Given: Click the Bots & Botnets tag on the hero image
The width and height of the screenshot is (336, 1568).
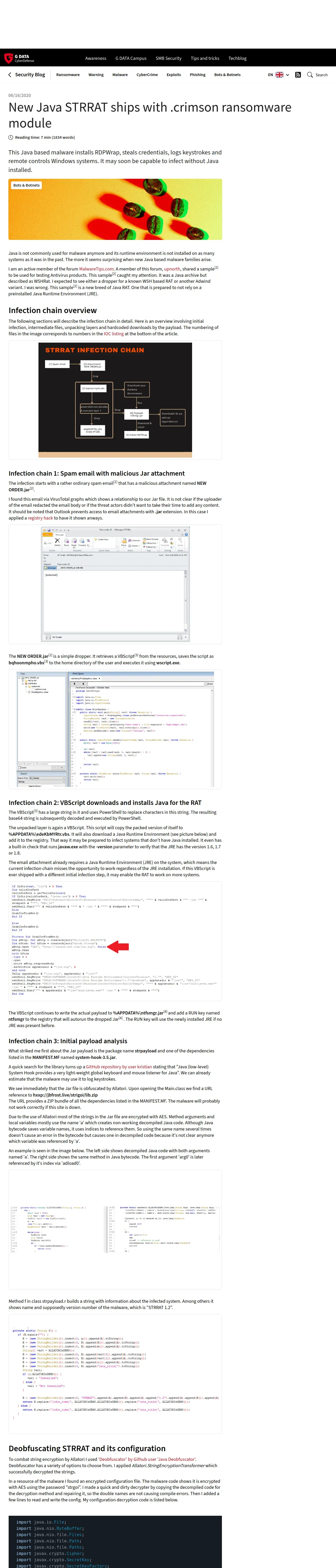Looking at the screenshot, I should tap(26, 185).
